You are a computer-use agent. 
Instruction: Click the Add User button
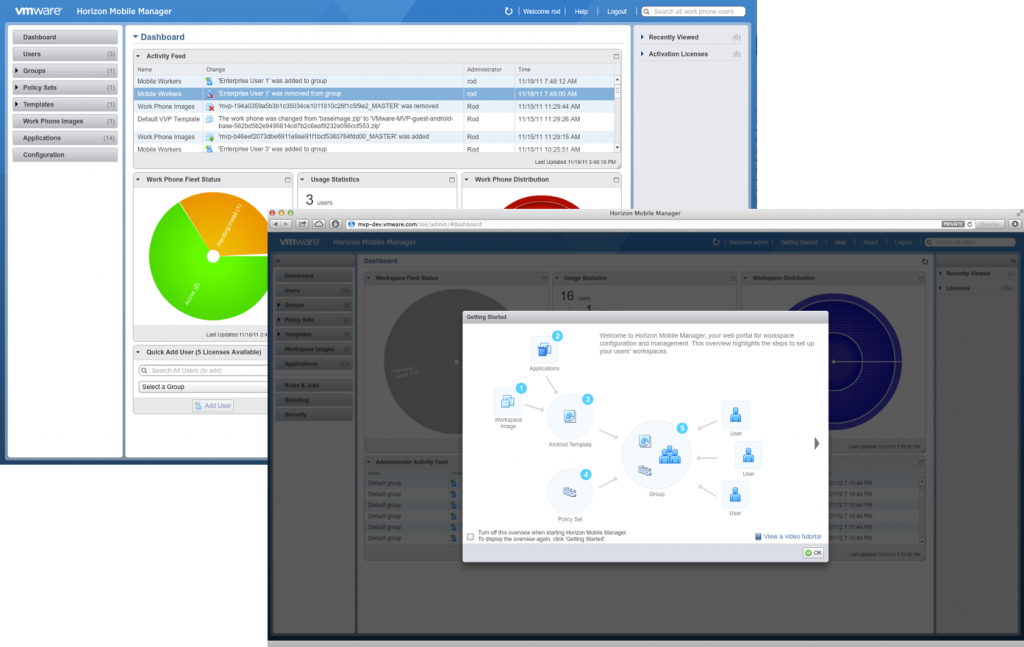point(213,405)
